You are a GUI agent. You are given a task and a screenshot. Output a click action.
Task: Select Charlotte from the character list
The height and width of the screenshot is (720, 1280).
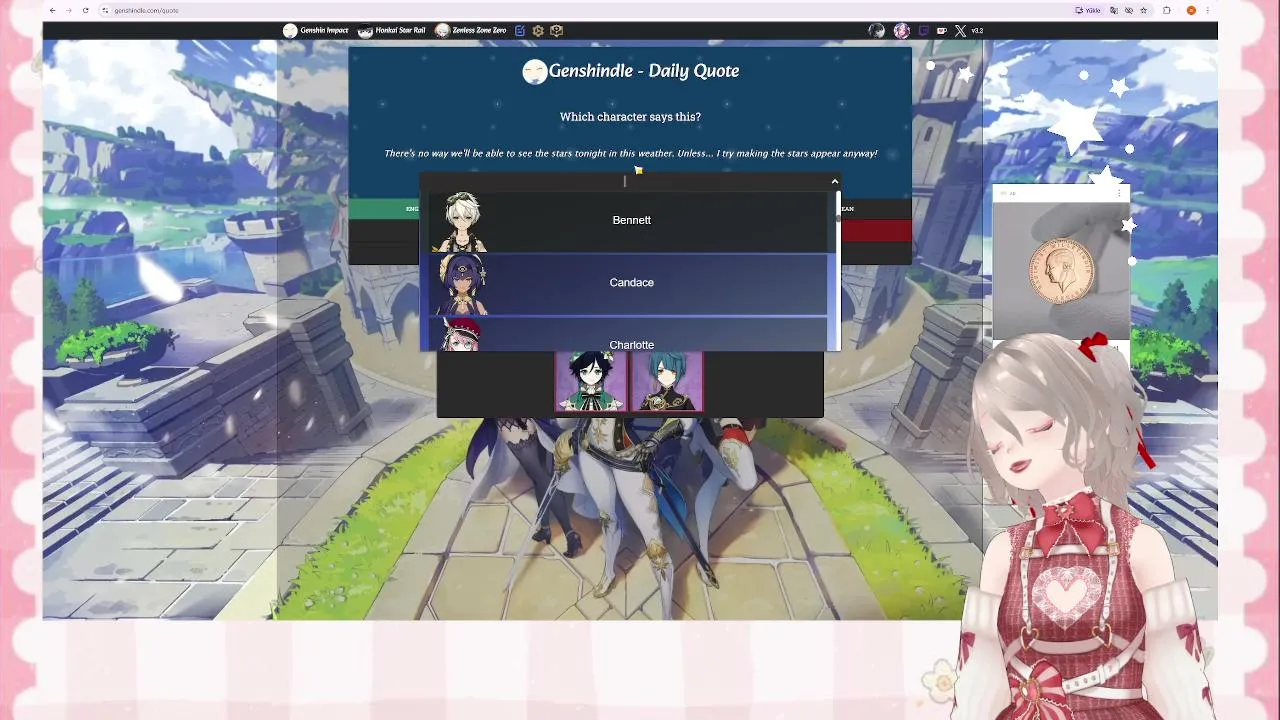point(628,335)
